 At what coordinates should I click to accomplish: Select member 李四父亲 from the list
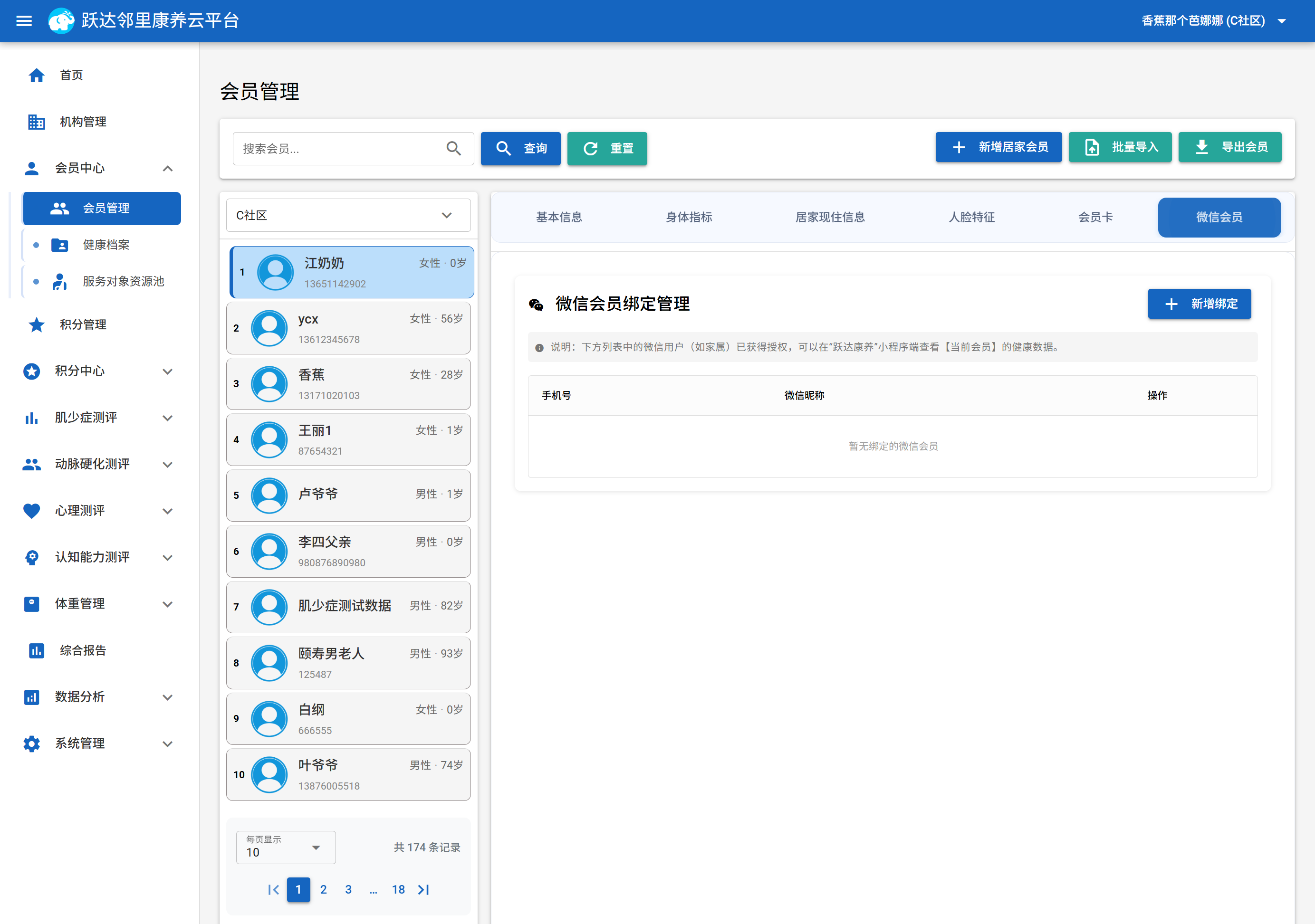[348, 551]
